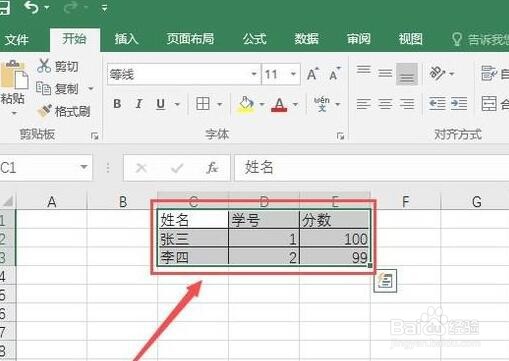509x361 pixels.
Task: Decrease font size with small A icon
Action: coord(334,74)
